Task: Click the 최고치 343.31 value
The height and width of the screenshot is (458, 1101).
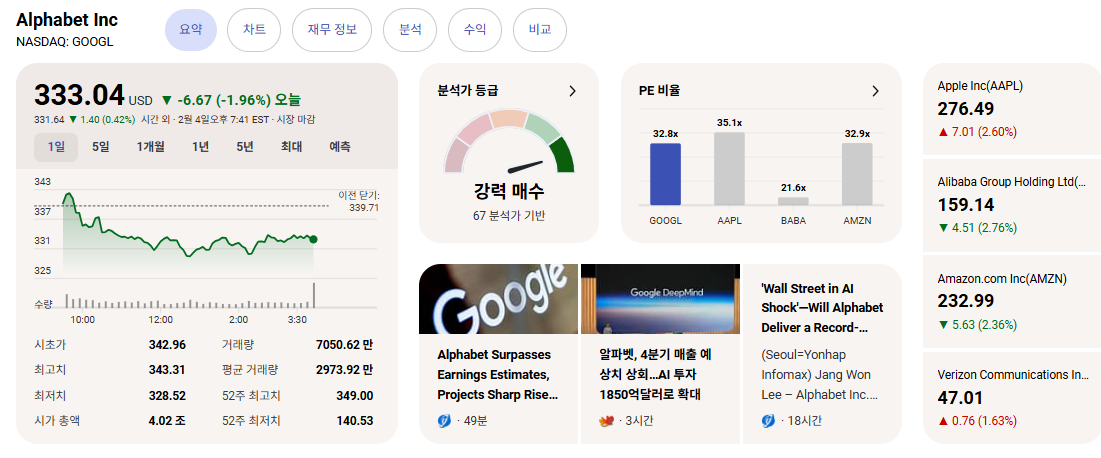Action: pos(167,370)
